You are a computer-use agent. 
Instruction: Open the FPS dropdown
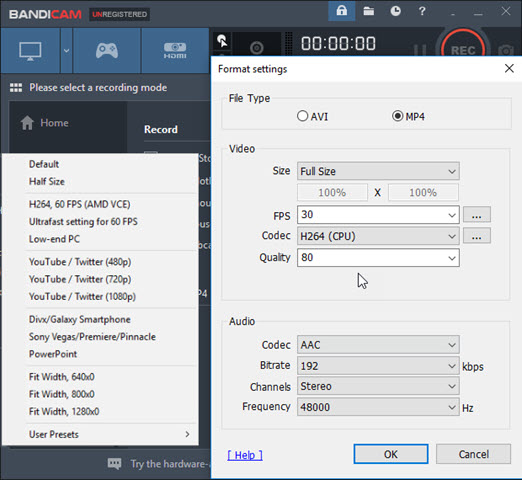(x=378, y=215)
